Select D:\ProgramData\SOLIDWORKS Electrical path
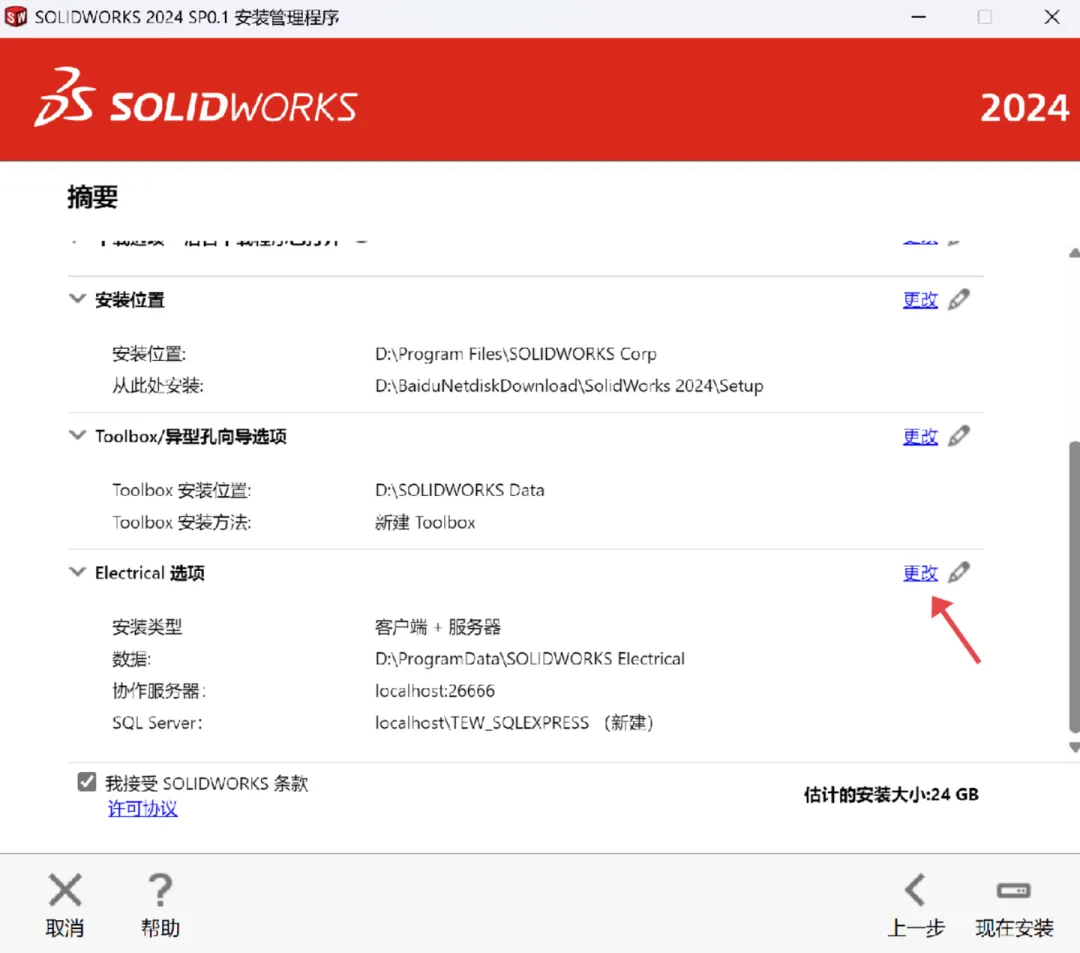This screenshot has width=1080, height=953. click(x=530, y=659)
